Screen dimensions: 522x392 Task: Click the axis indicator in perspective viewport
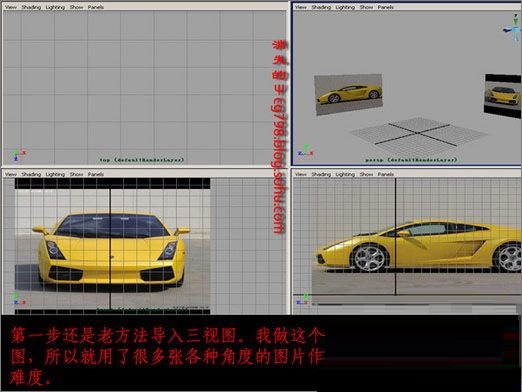(305, 151)
